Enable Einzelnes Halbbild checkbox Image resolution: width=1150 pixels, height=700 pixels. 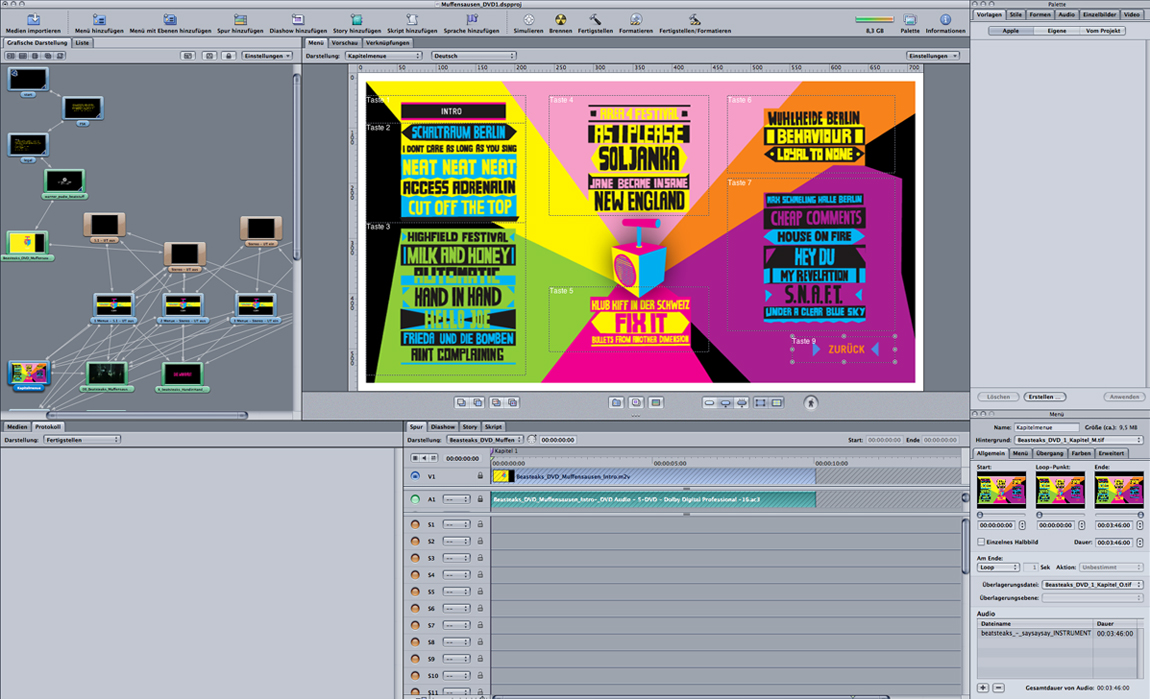[981, 542]
